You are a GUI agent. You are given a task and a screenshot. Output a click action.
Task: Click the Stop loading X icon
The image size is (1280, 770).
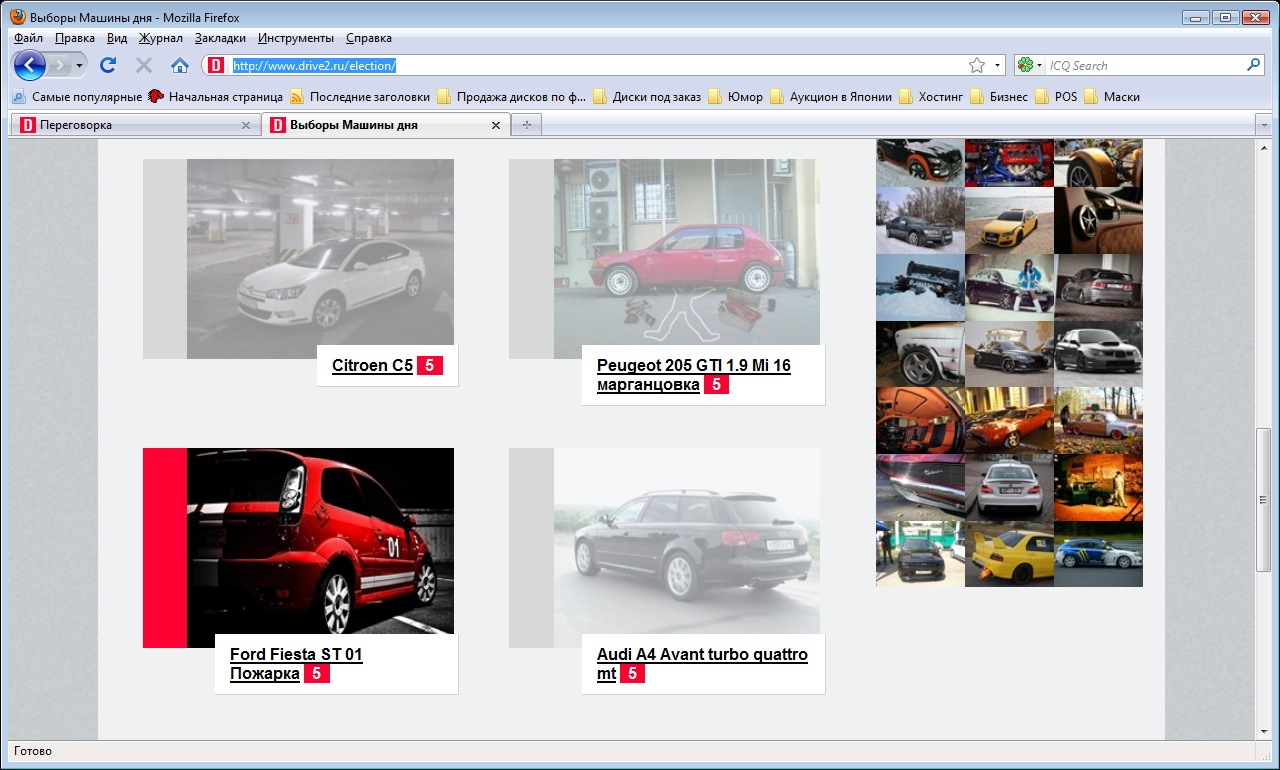[144, 65]
